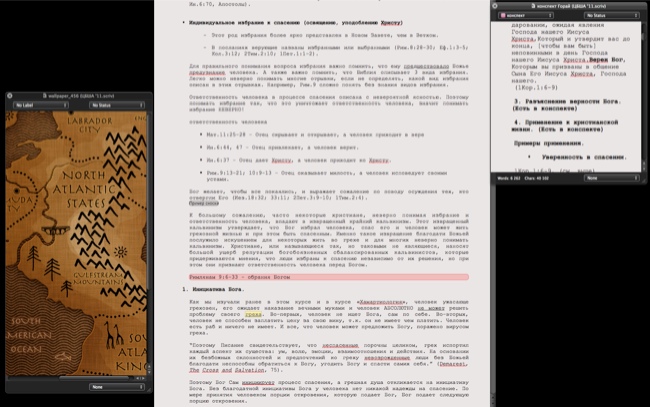
Task: Click the конспект Горай panel title text
Action: 571,6
